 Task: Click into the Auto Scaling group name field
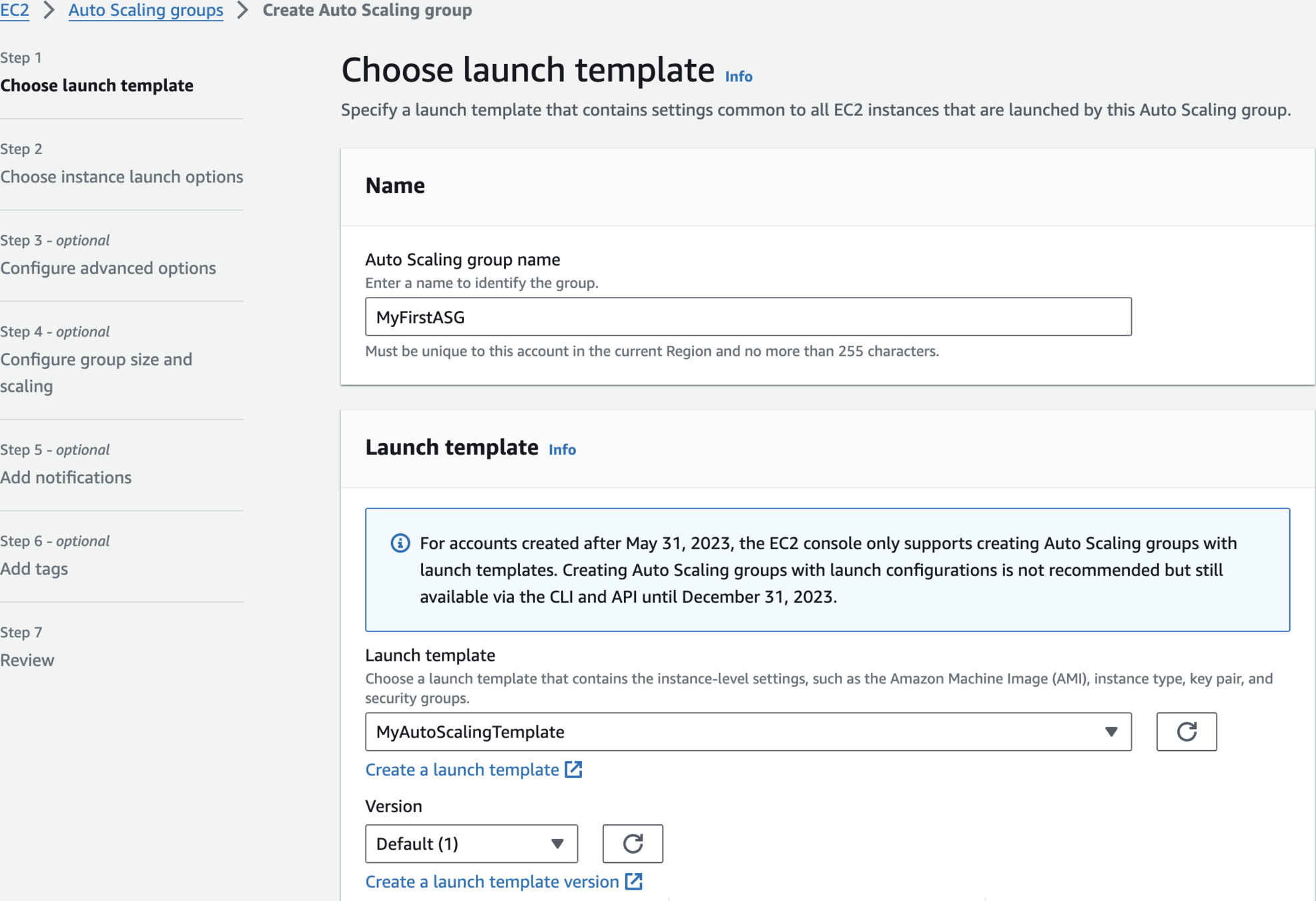tap(747, 317)
